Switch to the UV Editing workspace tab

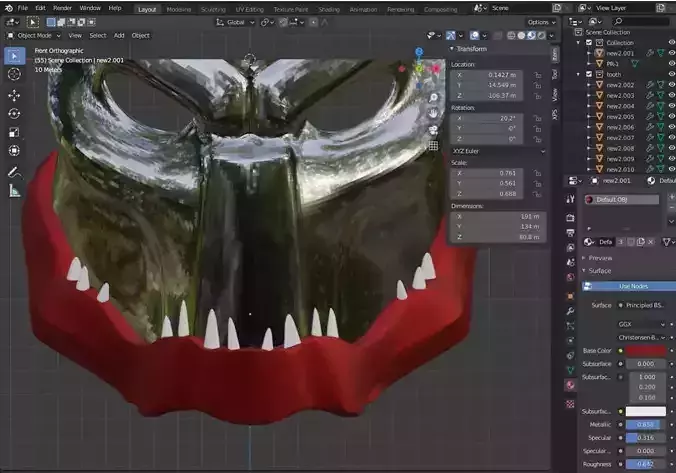coord(250,9)
